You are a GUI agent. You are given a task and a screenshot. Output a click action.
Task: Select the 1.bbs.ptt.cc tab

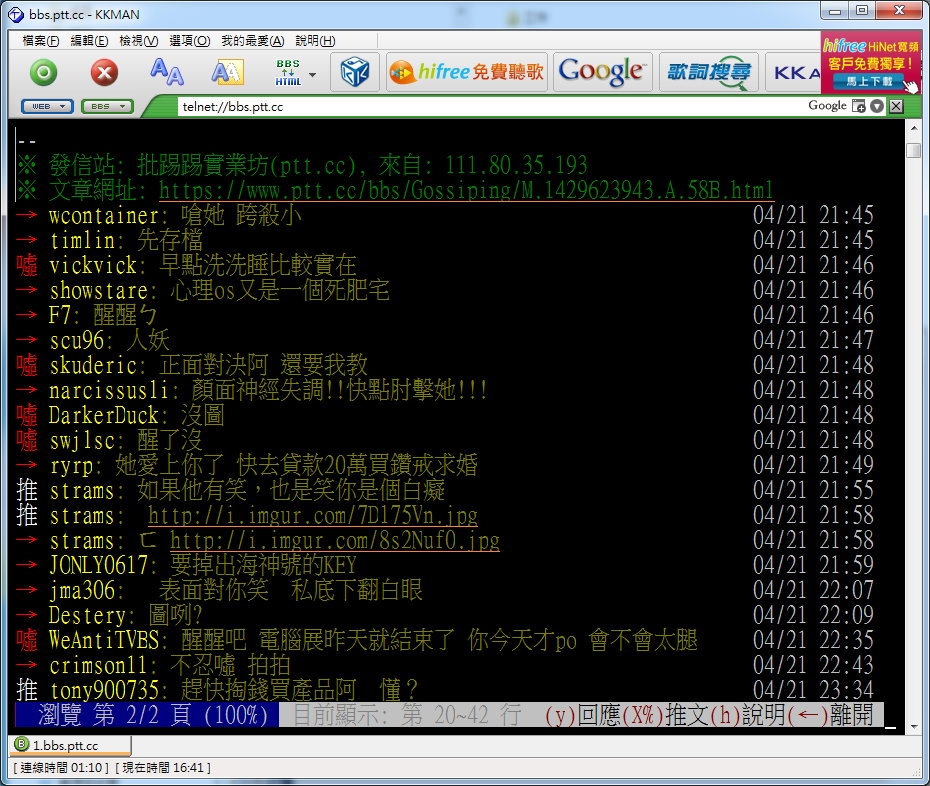pos(71,745)
